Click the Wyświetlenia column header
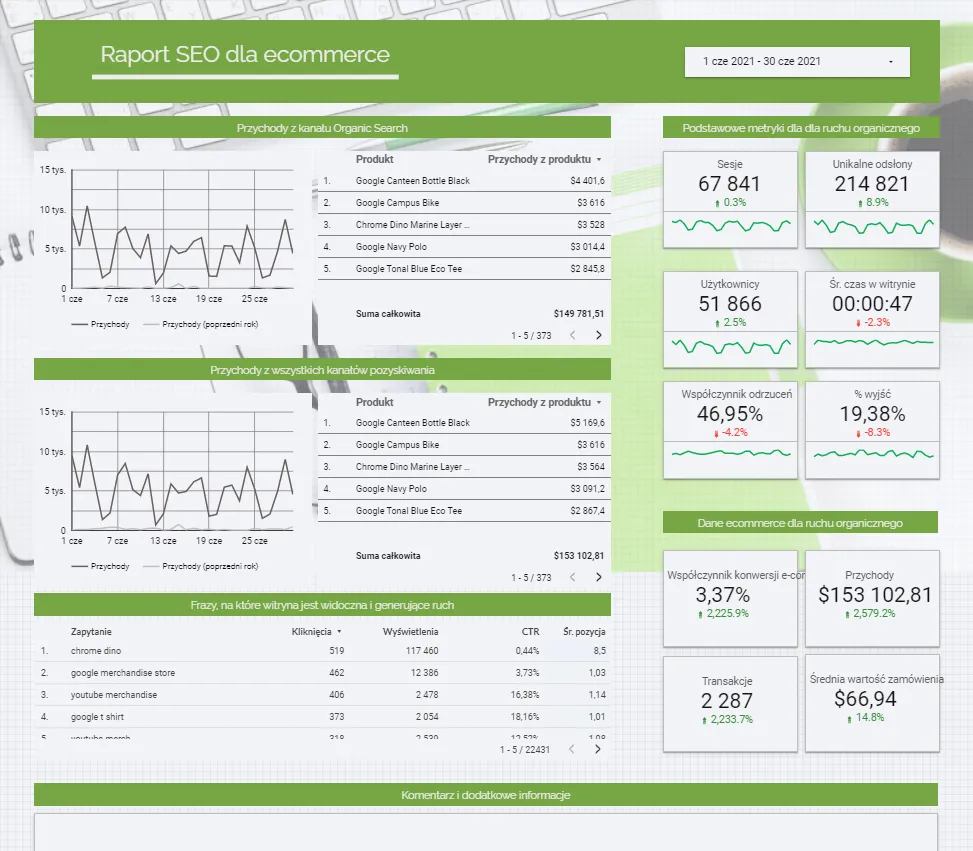 (x=410, y=632)
